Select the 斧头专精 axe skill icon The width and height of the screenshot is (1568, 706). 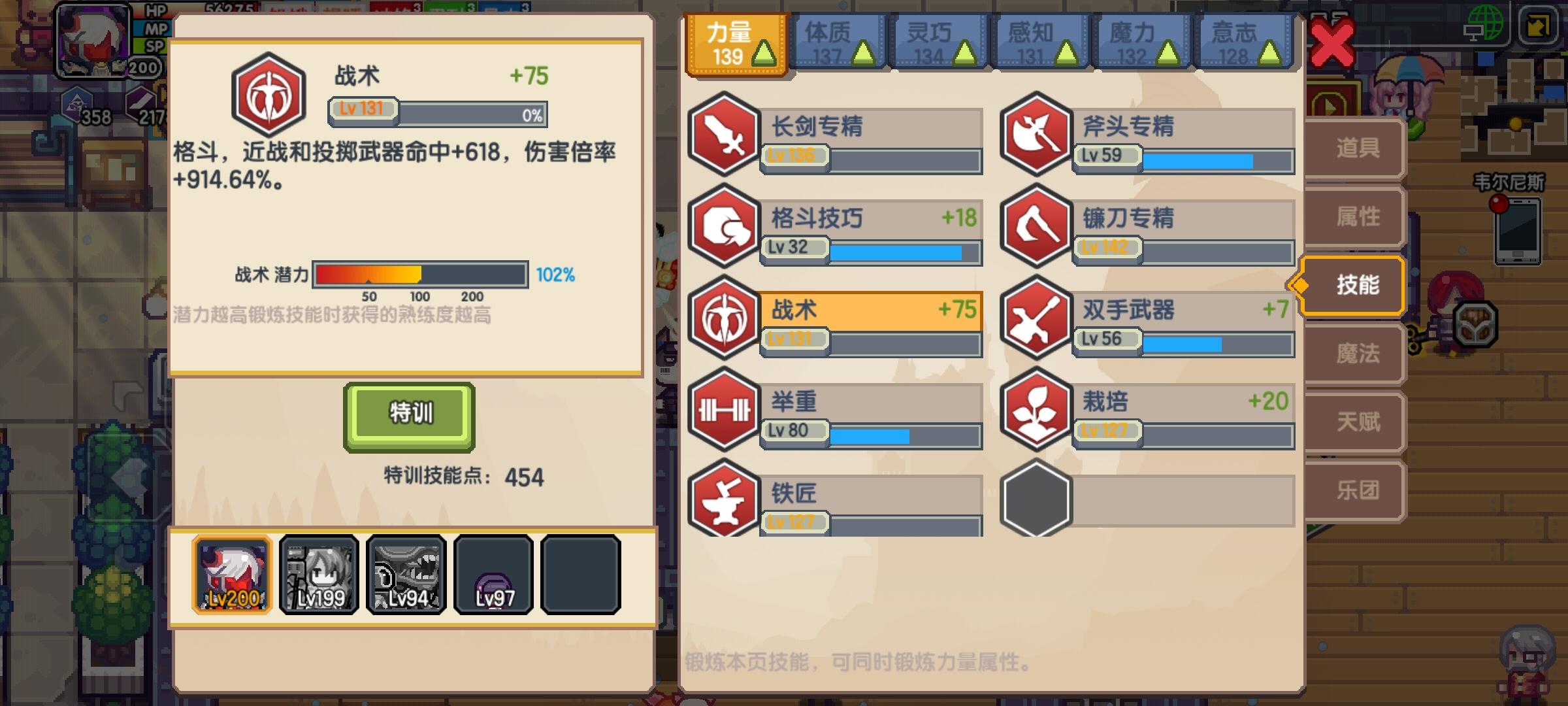click(x=1036, y=134)
